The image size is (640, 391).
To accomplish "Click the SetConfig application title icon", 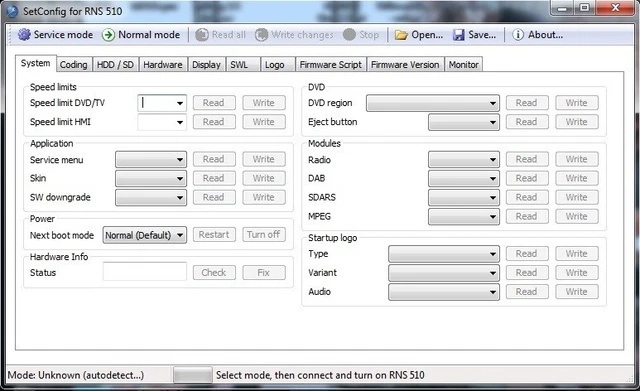I will point(12,11).
